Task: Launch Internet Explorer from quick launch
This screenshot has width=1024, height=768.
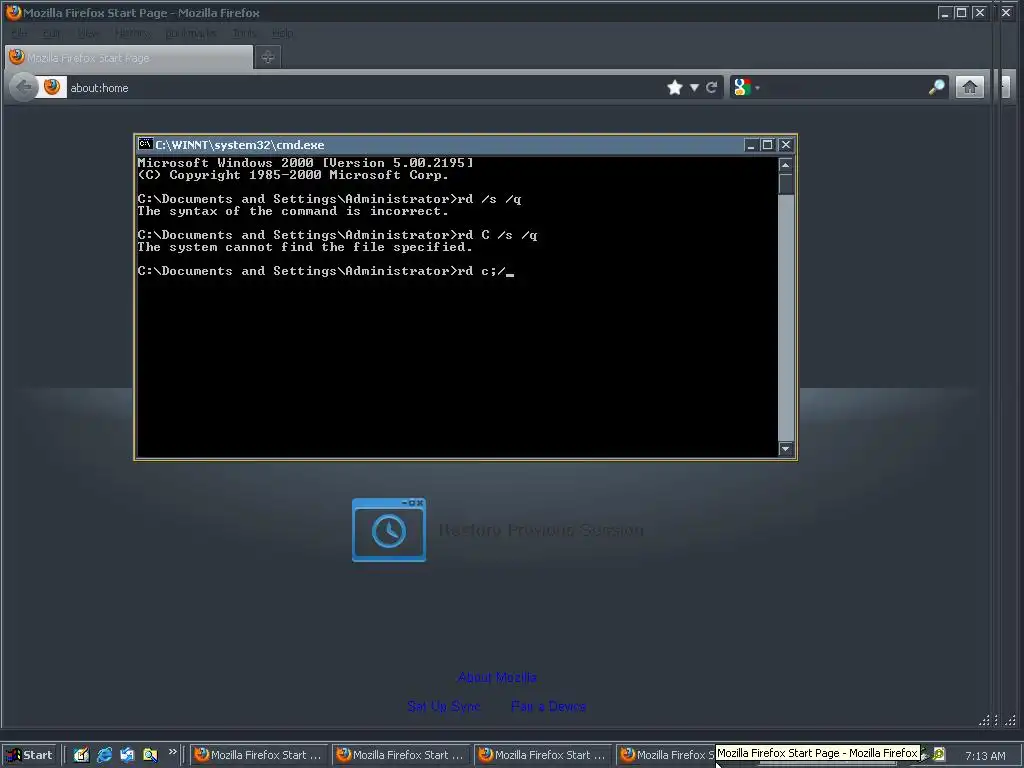Action: 104,755
